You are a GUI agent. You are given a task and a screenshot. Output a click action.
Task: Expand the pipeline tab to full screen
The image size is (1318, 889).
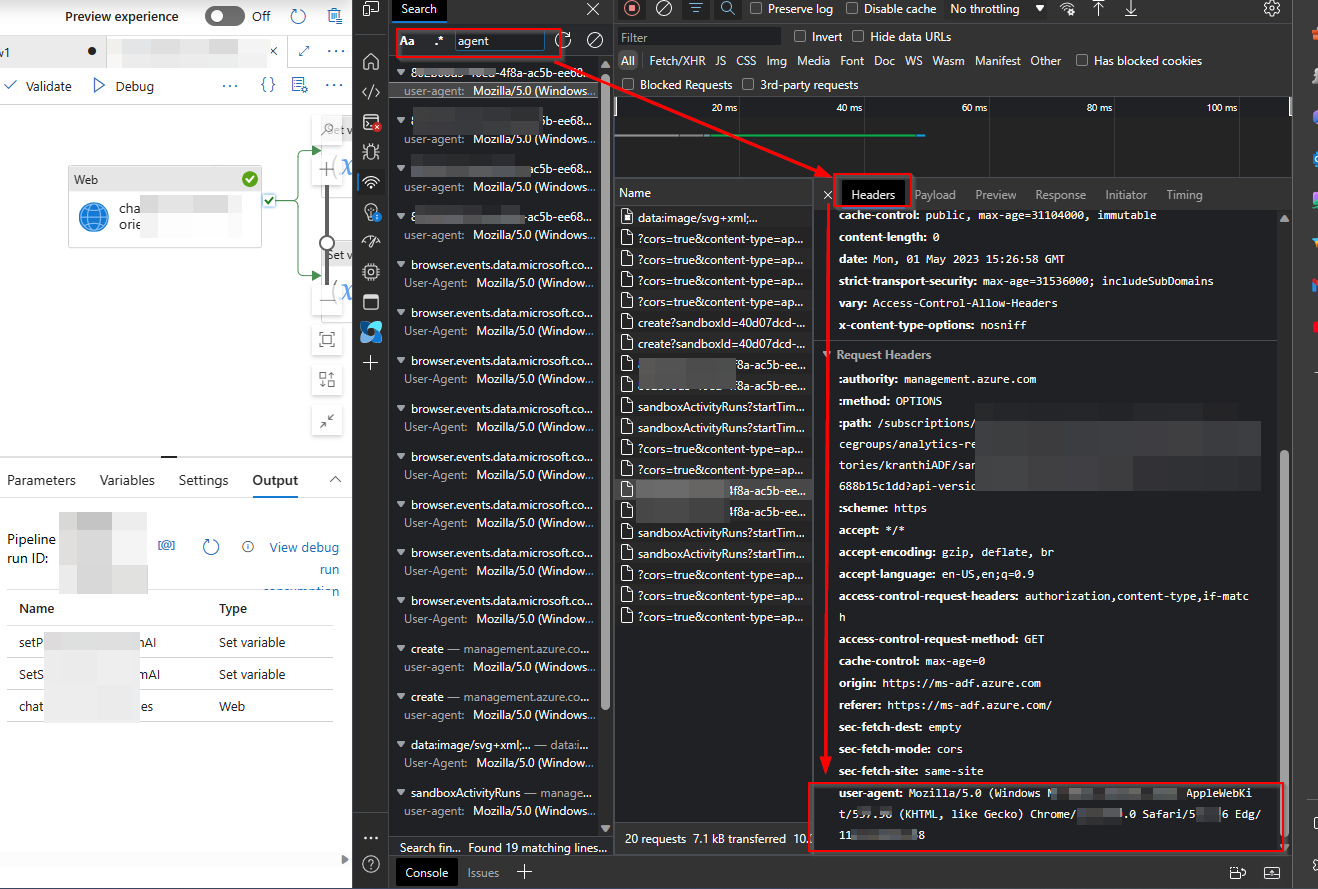point(305,50)
